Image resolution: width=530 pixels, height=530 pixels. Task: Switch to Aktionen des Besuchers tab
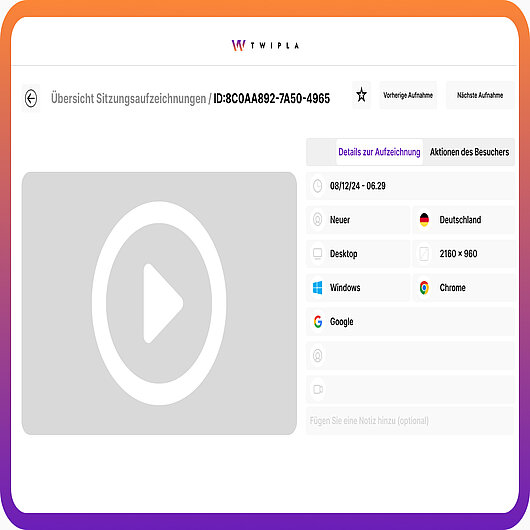(469, 152)
